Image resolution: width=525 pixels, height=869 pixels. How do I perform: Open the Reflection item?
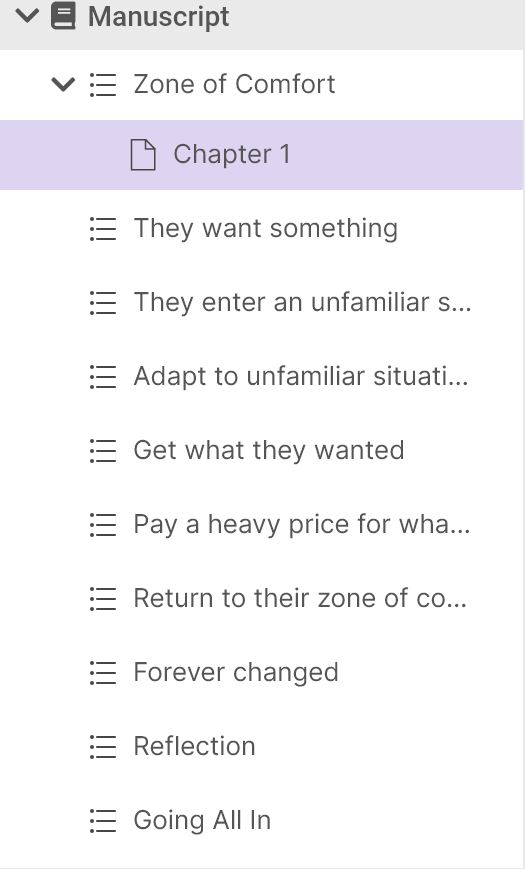coord(262,746)
